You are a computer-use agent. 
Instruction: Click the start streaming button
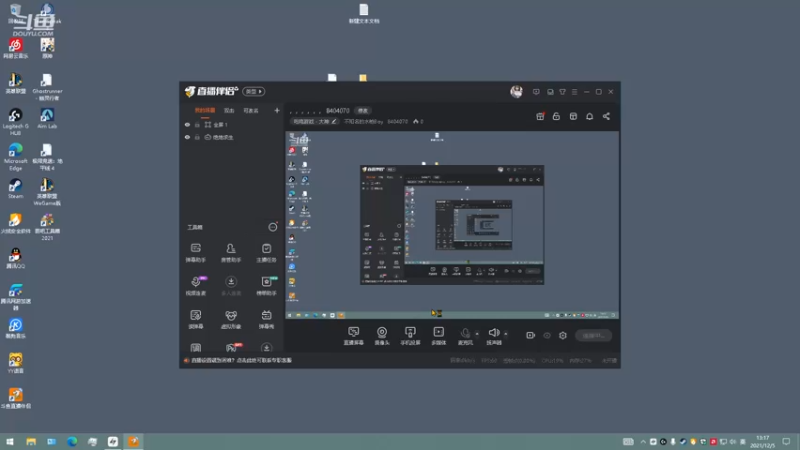tap(593, 335)
